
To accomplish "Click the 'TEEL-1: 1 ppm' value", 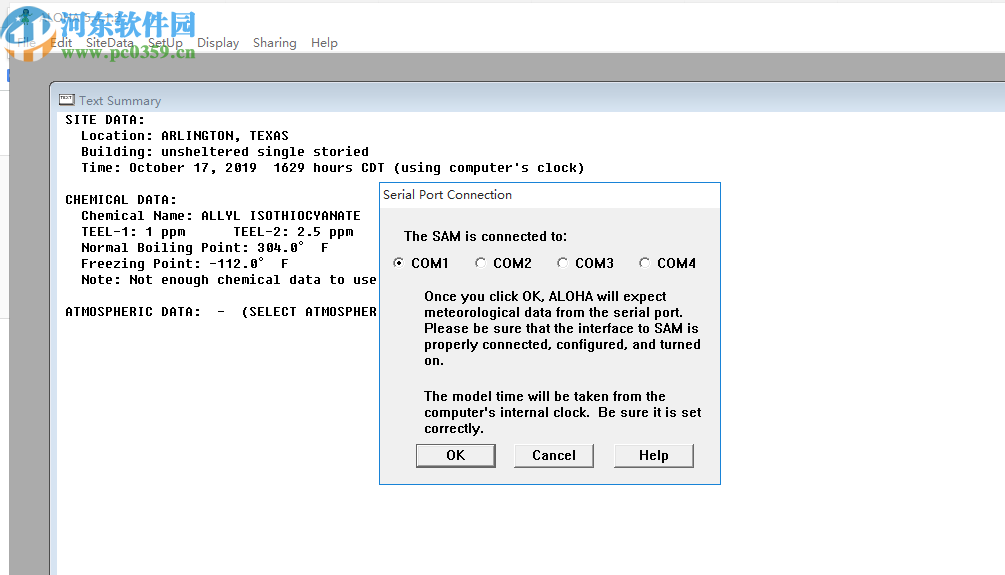I will tap(133, 232).
